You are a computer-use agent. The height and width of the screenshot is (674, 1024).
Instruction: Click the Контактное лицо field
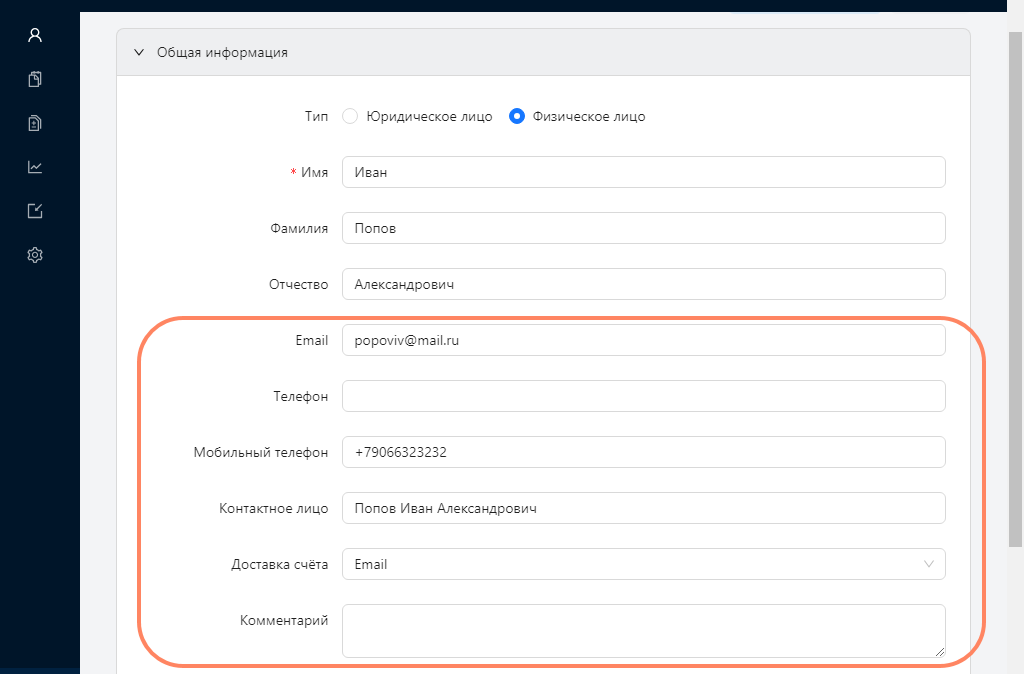[644, 508]
